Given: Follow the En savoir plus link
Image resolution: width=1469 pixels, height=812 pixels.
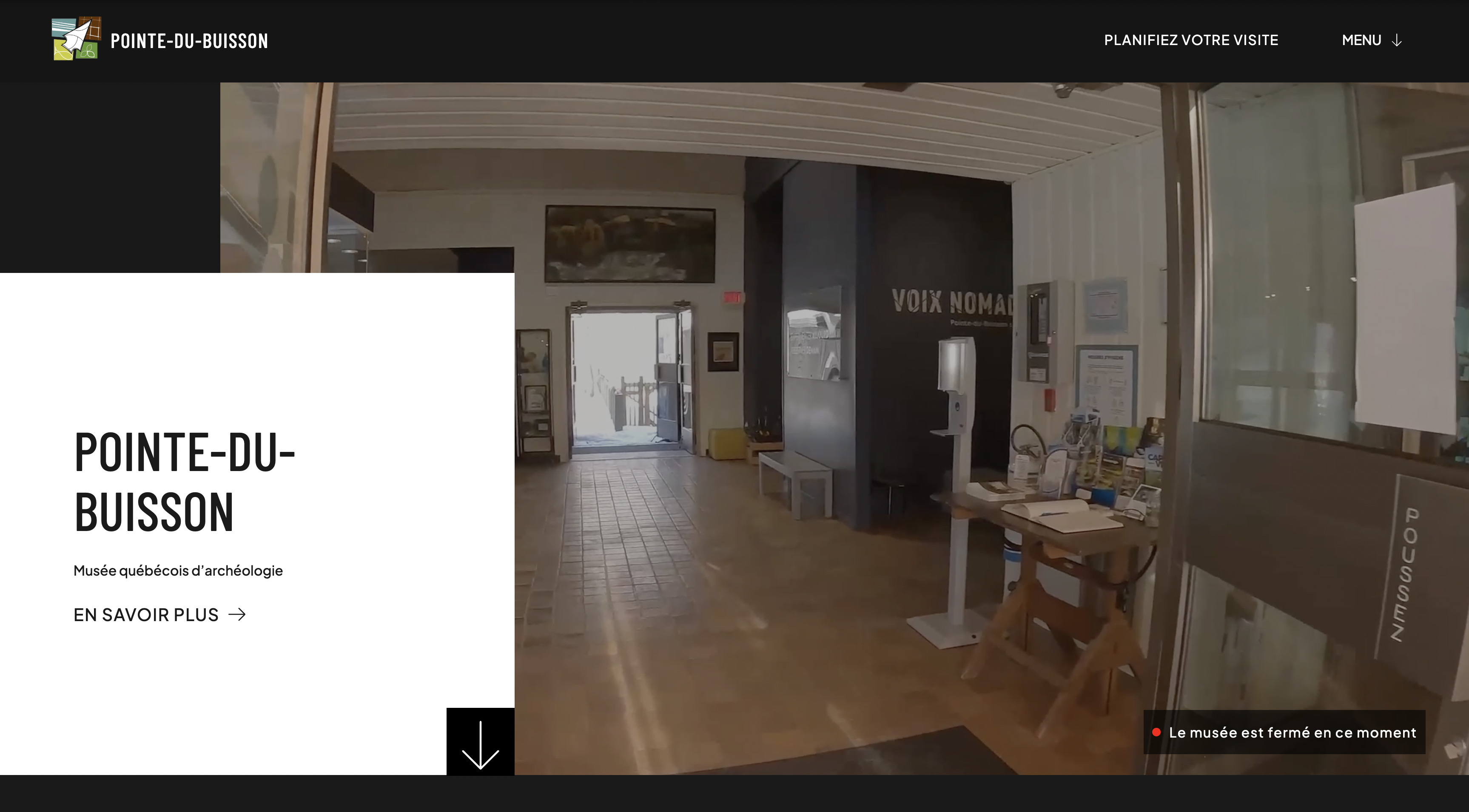Looking at the screenshot, I should tap(146, 615).
